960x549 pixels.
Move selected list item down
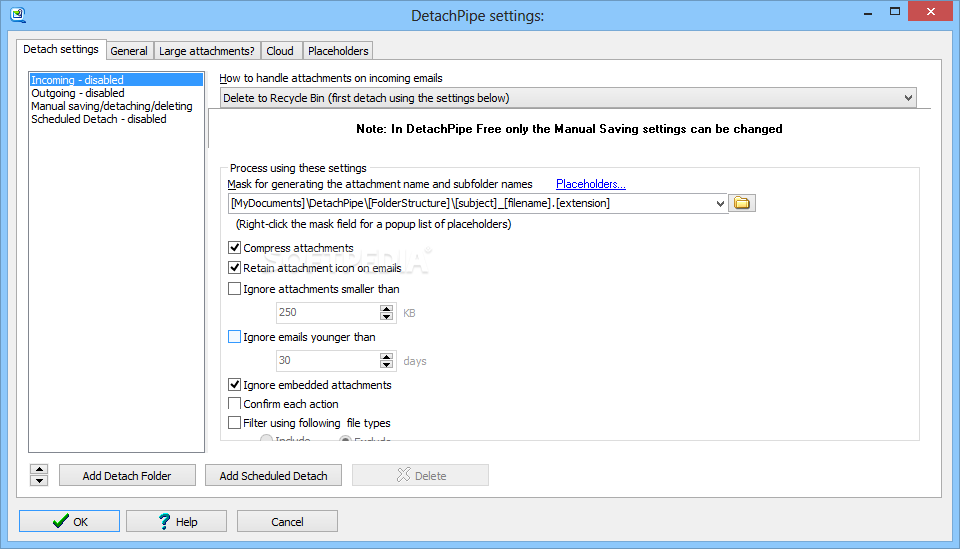39,480
